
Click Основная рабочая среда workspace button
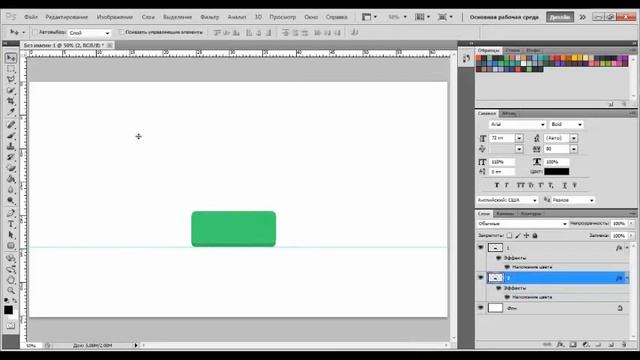coord(504,17)
